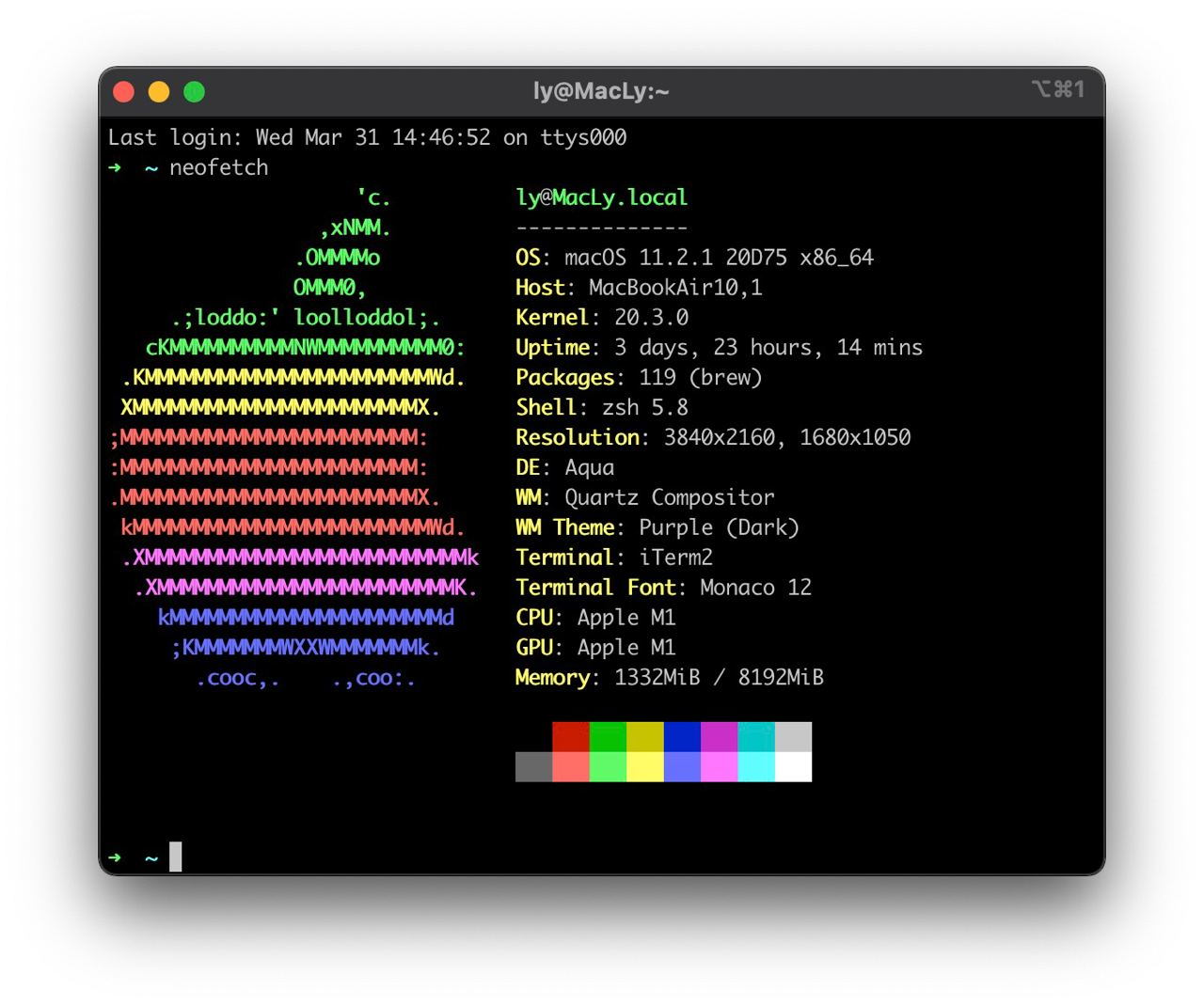Click the dark yellow color block
1204x1006 pixels.
[645, 737]
